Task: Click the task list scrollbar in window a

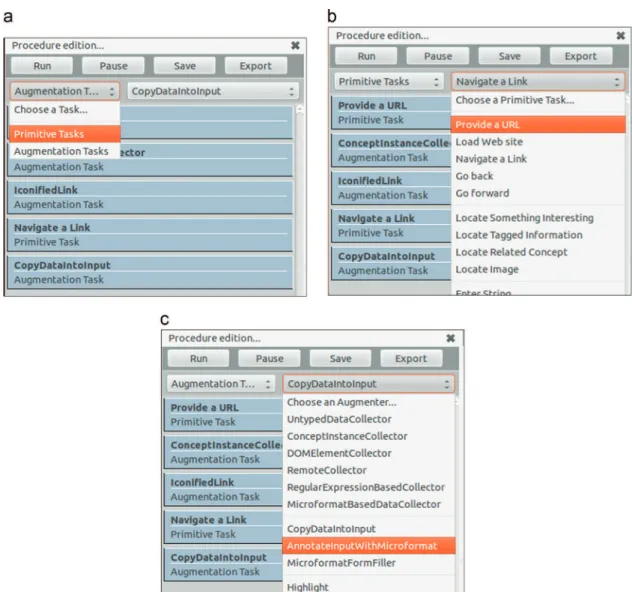Action: (299, 200)
